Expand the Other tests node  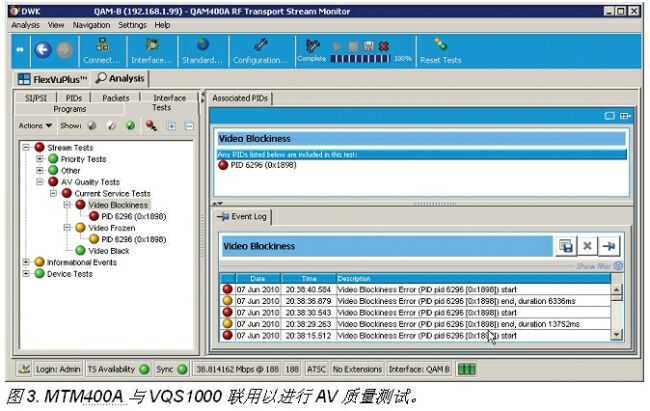(40, 170)
